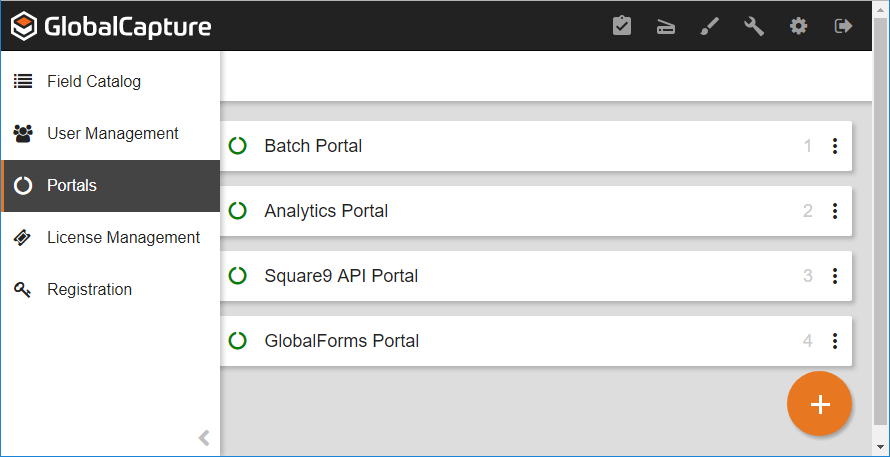Viewport: 890px width, 457px height.
Task: Open the Analytics Portal three-dot menu
Action: click(834, 211)
